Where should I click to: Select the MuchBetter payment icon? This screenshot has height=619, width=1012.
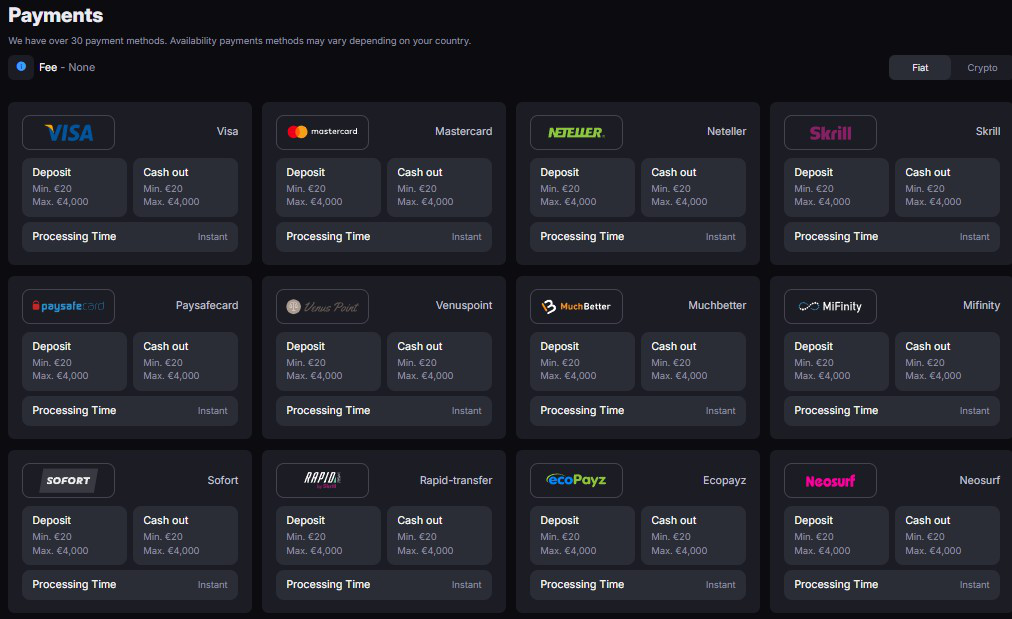point(576,305)
